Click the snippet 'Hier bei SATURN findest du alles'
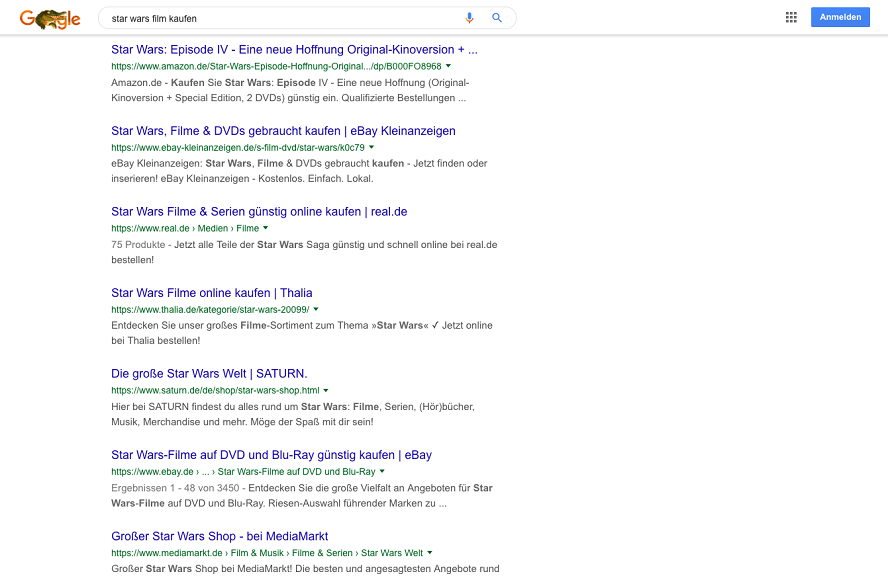Image resolution: width=888 pixels, height=576 pixels. point(293,414)
